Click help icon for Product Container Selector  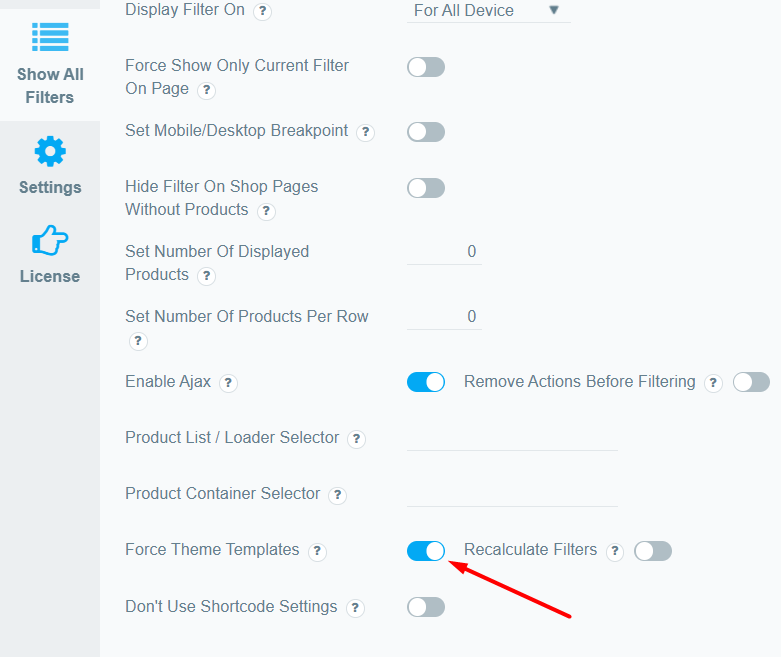click(338, 495)
